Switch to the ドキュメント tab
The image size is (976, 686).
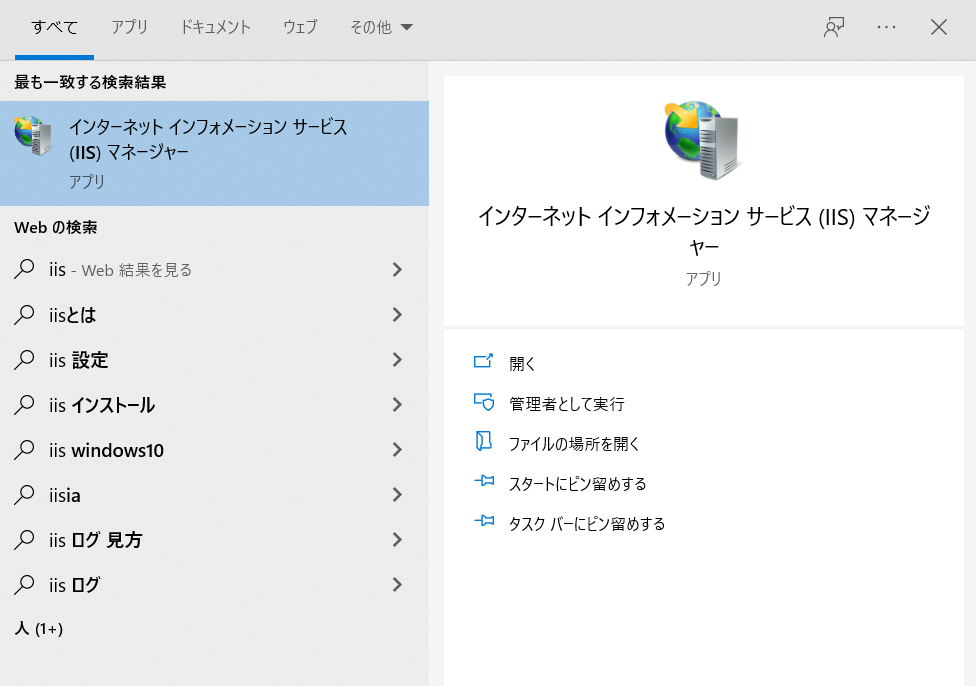(215, 27)
